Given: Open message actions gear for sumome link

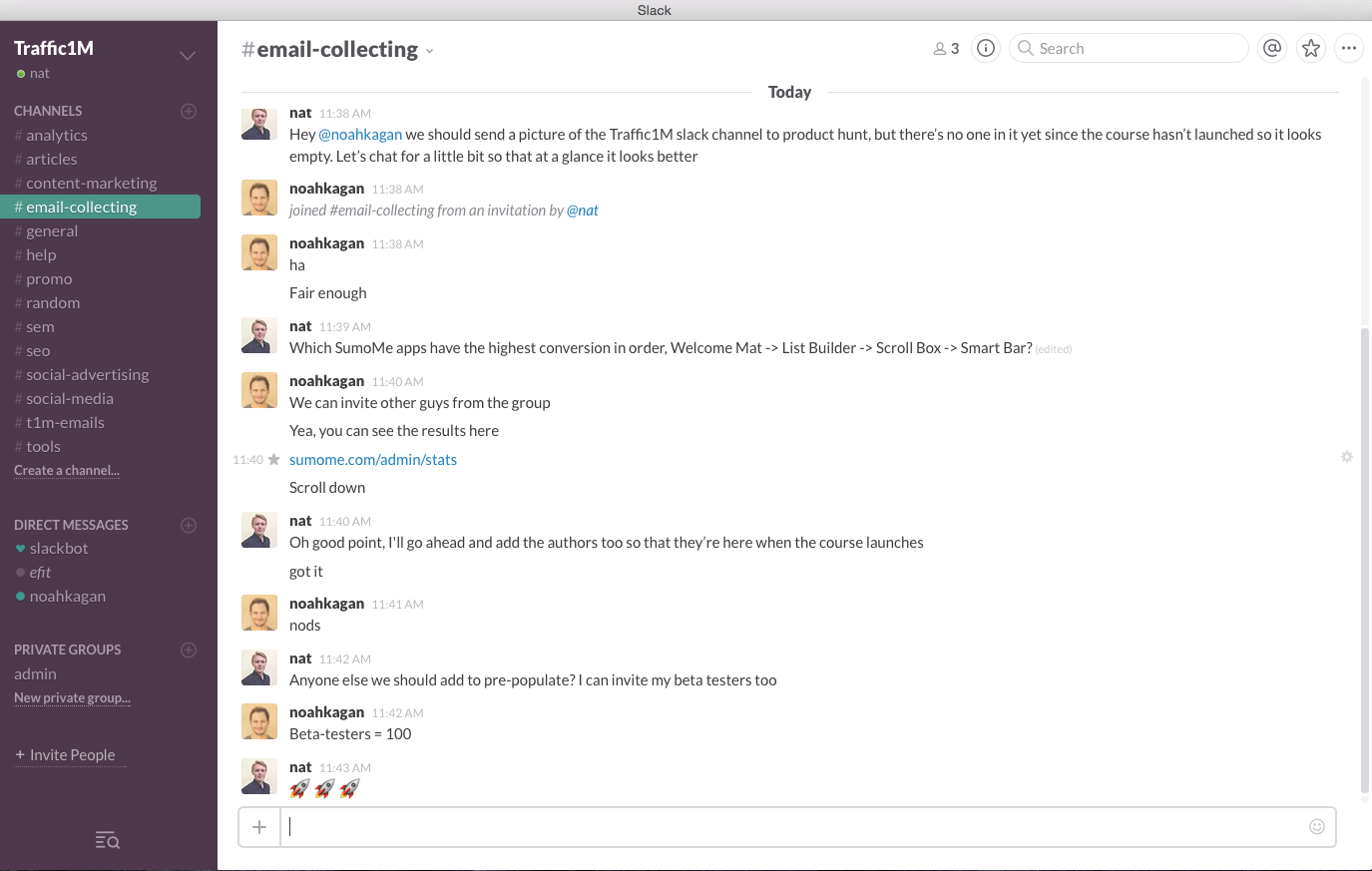Looking at the screenshot, I should tap(1347, 457).
